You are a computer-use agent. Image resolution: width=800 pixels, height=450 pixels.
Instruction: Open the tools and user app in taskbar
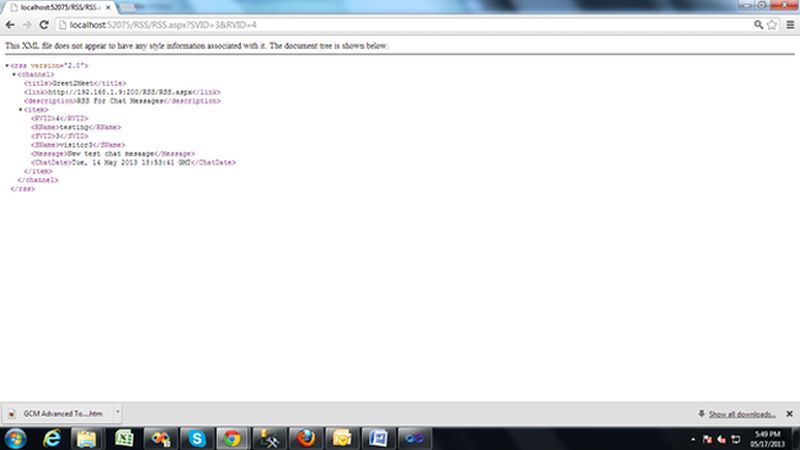tap(269, 439)
